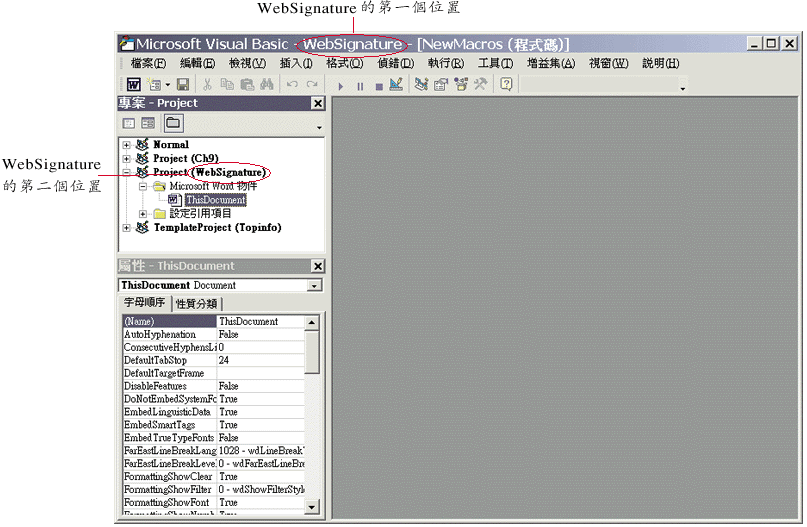Click the Find binoculars icon
Screen dimensions: 807x527
coord(267,84)
